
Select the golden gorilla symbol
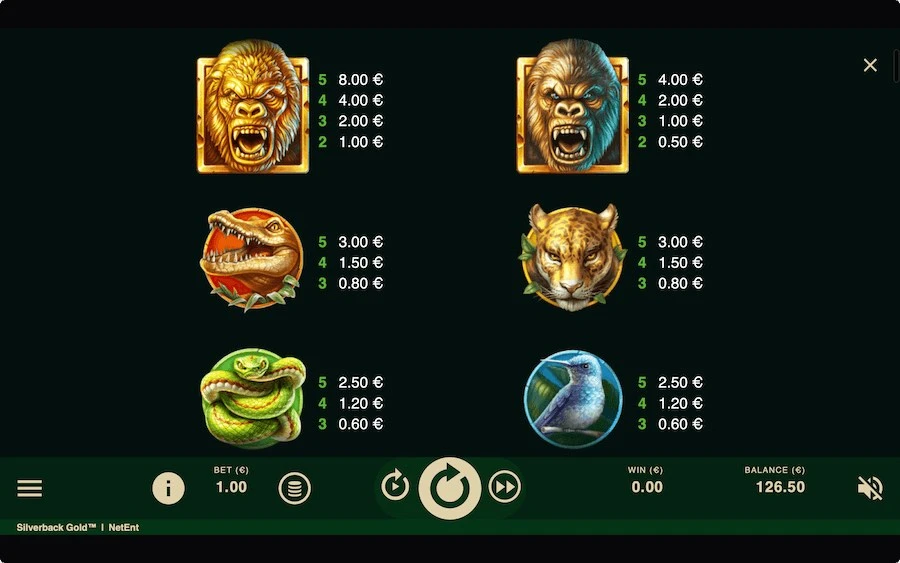(253, 107)
